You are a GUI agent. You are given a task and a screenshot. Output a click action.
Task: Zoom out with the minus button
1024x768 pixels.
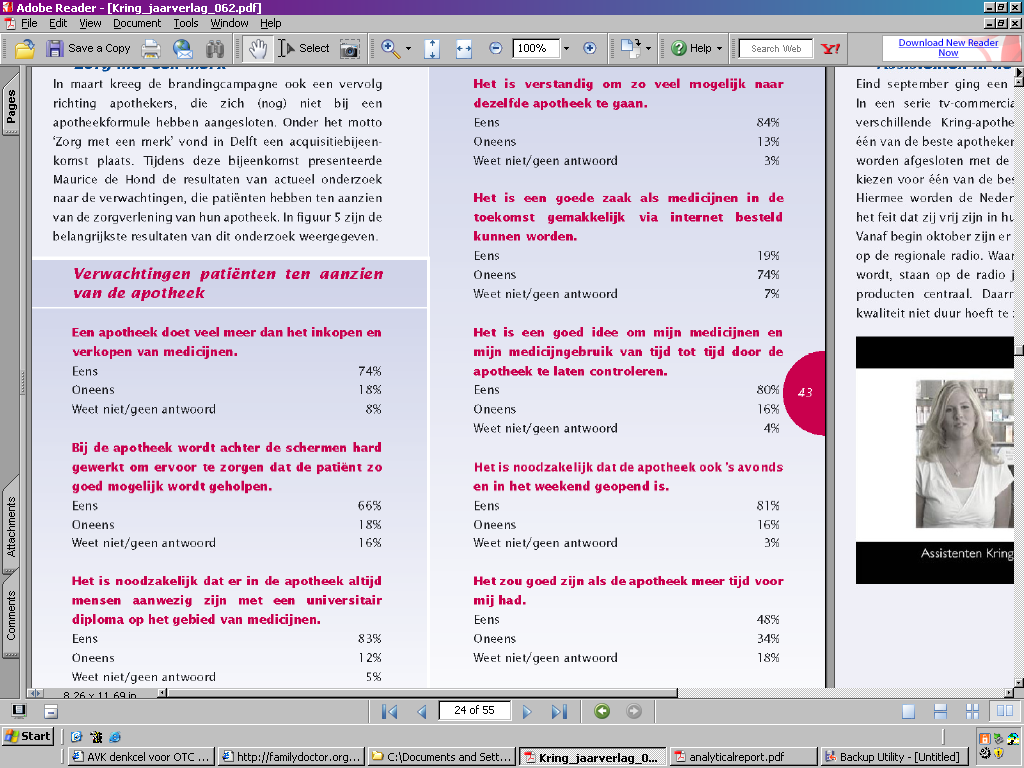(496, 48)
